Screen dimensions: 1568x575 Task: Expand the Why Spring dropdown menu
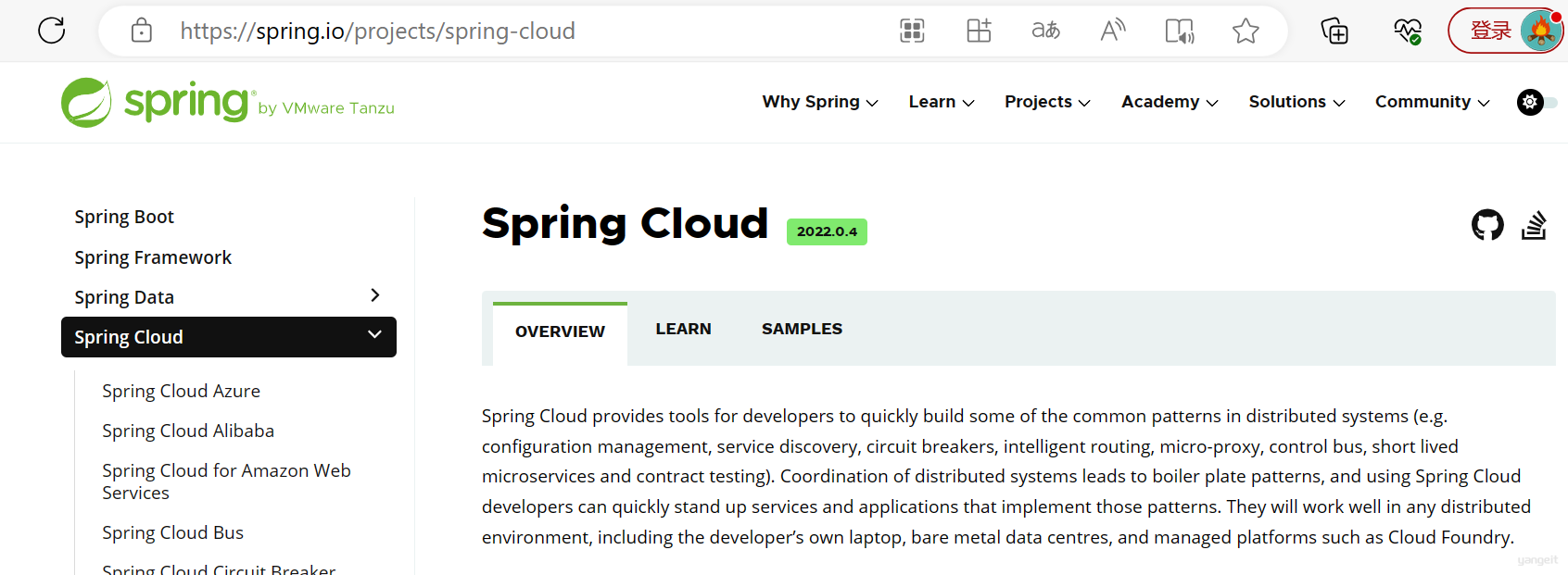point(820,102)
